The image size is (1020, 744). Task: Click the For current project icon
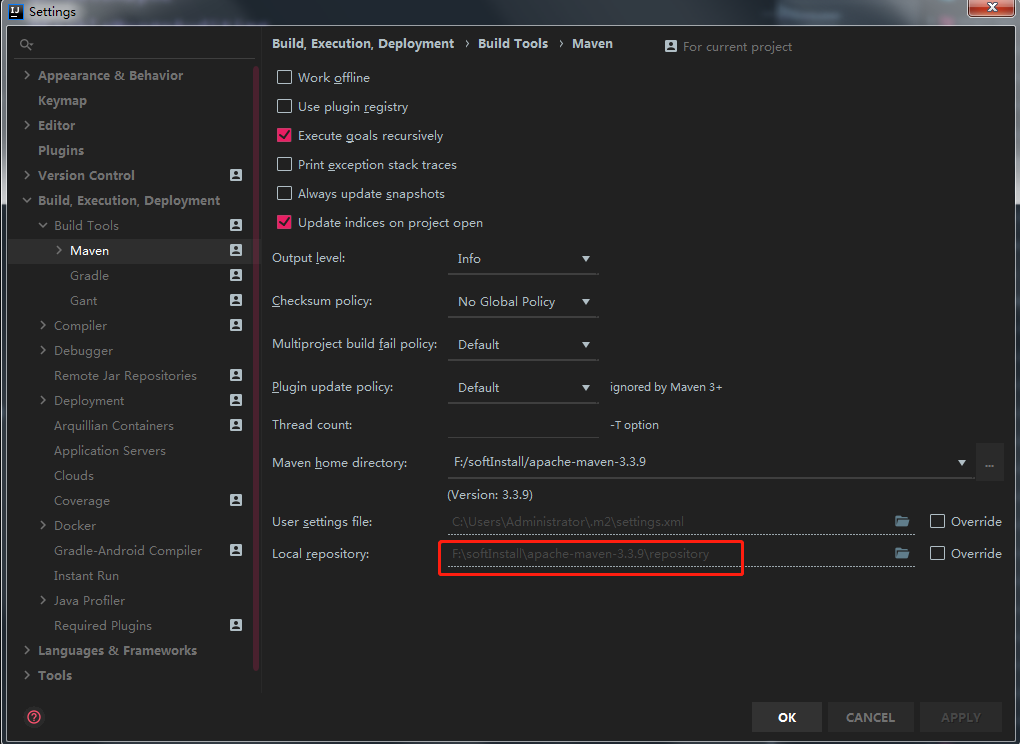click(671, 46)
